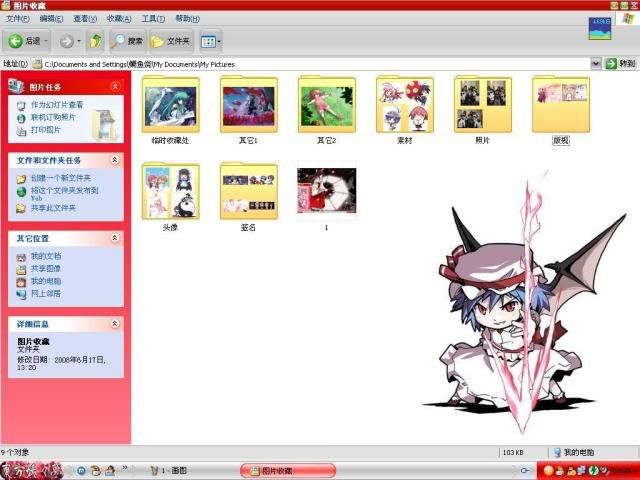Image resolution: width=640 pixels, height=480 pixels.
Task: Click the new folder icon beside 创建一个新文件夹
Action: (x=21, y=179)
